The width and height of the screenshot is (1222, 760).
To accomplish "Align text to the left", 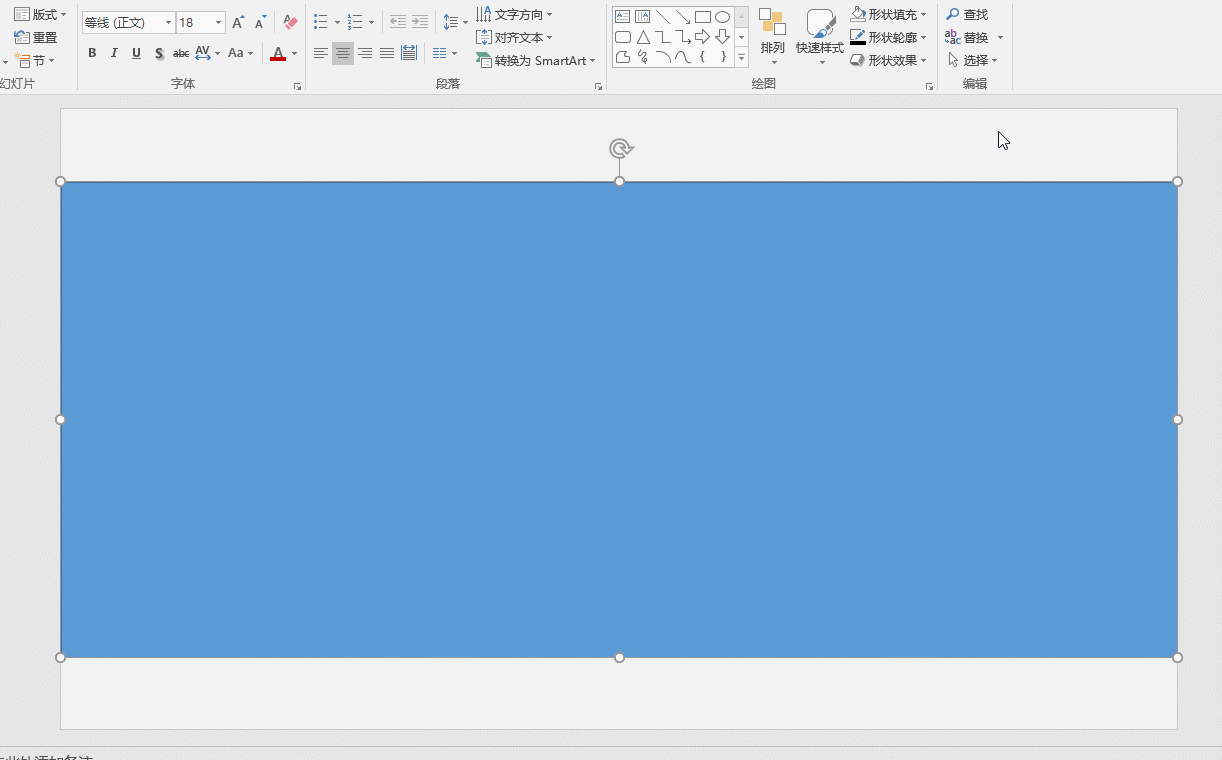I will coord(320,53).
